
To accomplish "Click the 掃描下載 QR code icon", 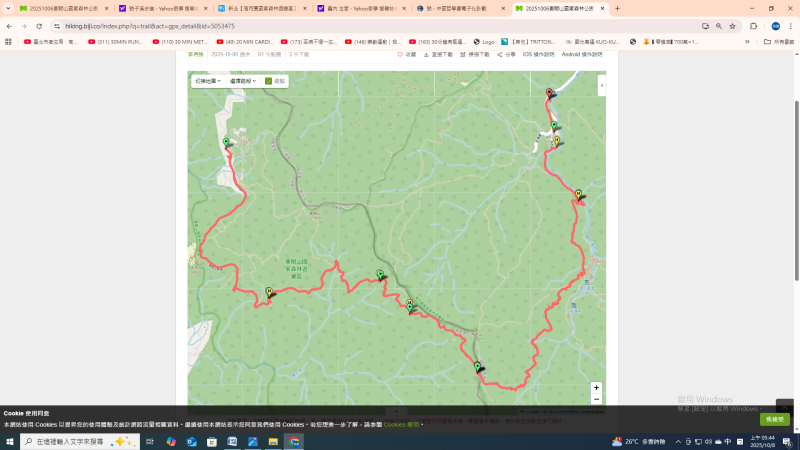I will tap(463, 54).
